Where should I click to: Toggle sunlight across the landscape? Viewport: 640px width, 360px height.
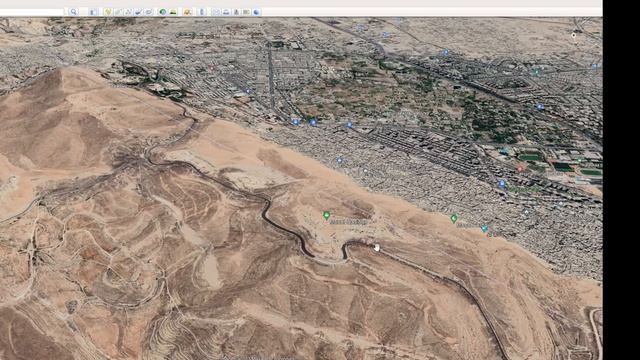click(x=173, y=12)
